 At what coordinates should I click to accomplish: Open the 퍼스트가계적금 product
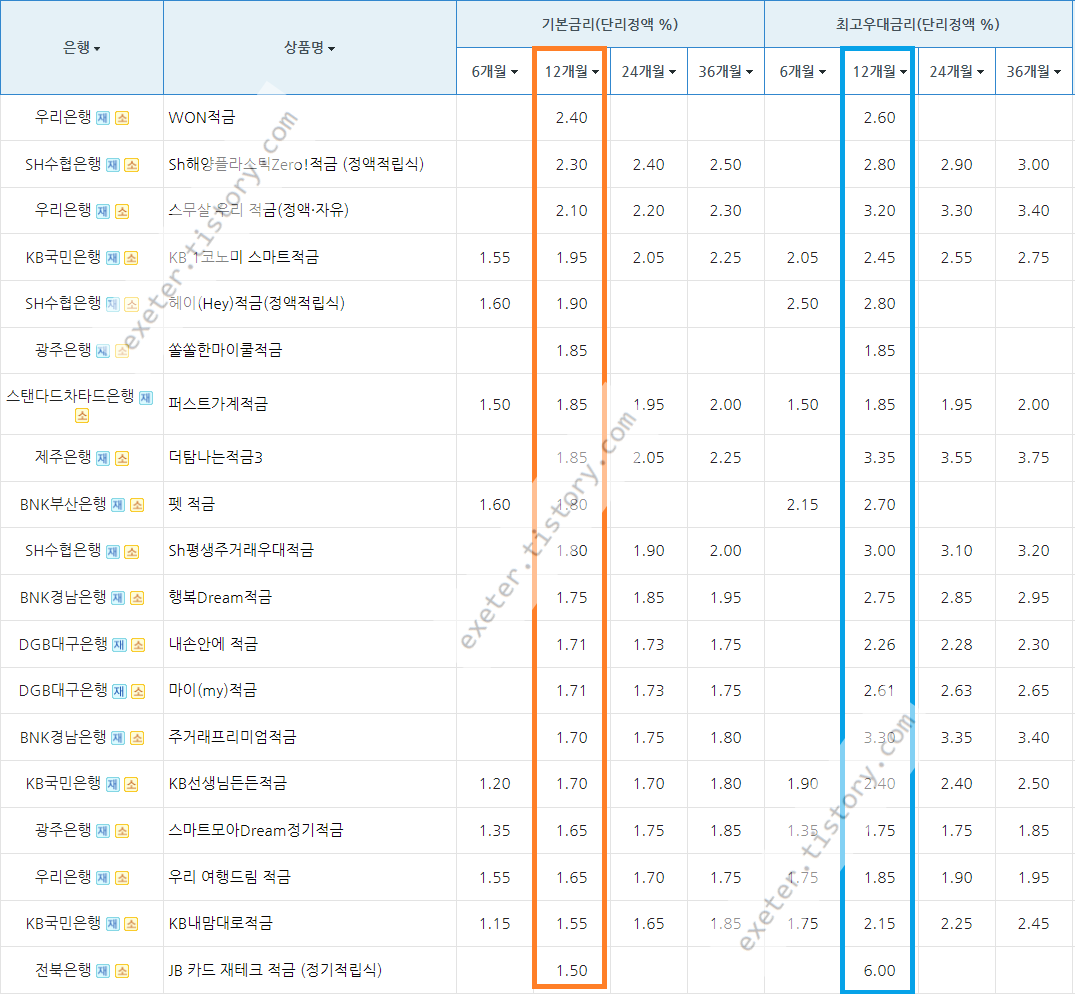pos(218,404)
